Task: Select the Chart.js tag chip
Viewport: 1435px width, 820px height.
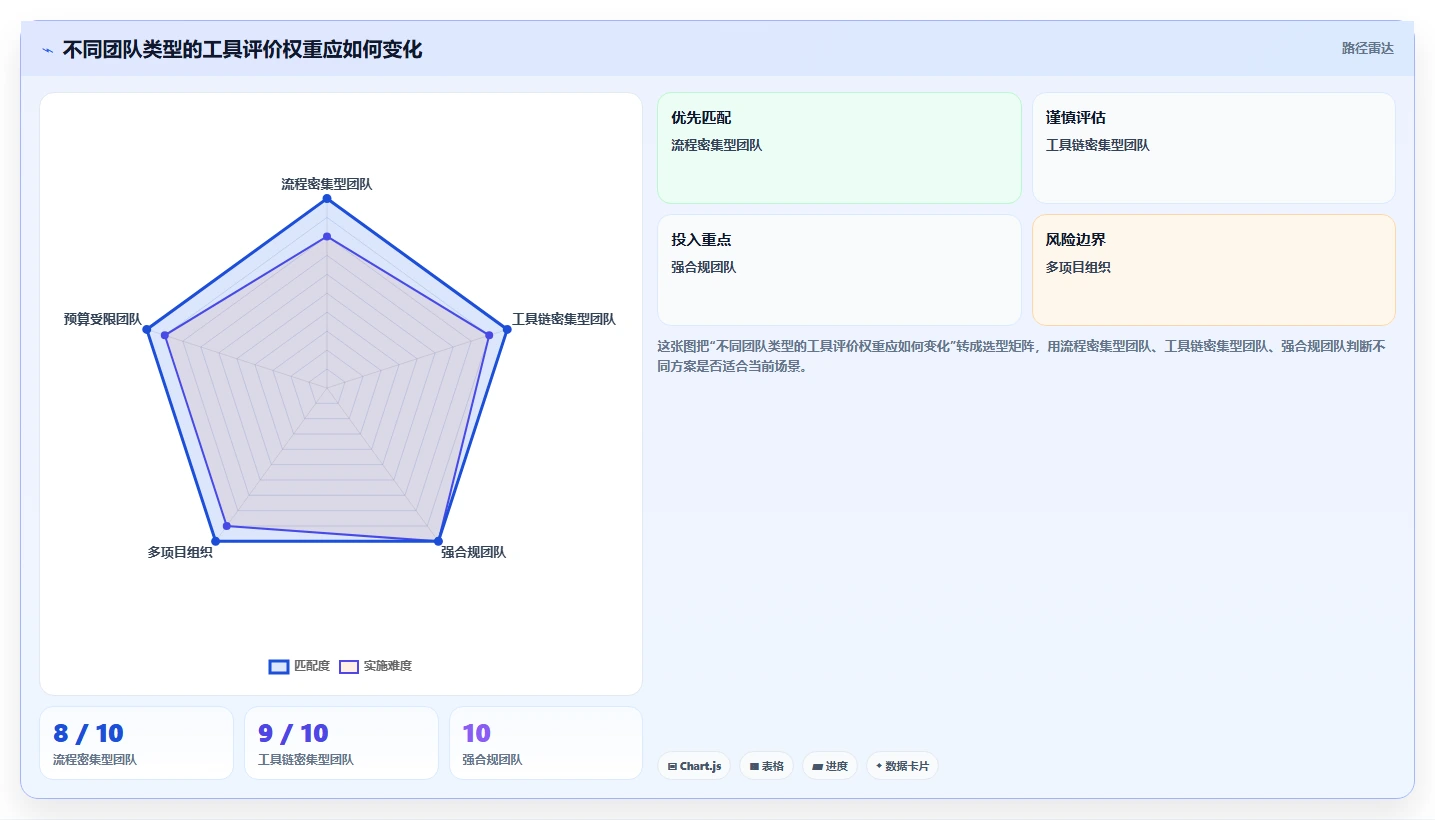Action: click(694, 766)
